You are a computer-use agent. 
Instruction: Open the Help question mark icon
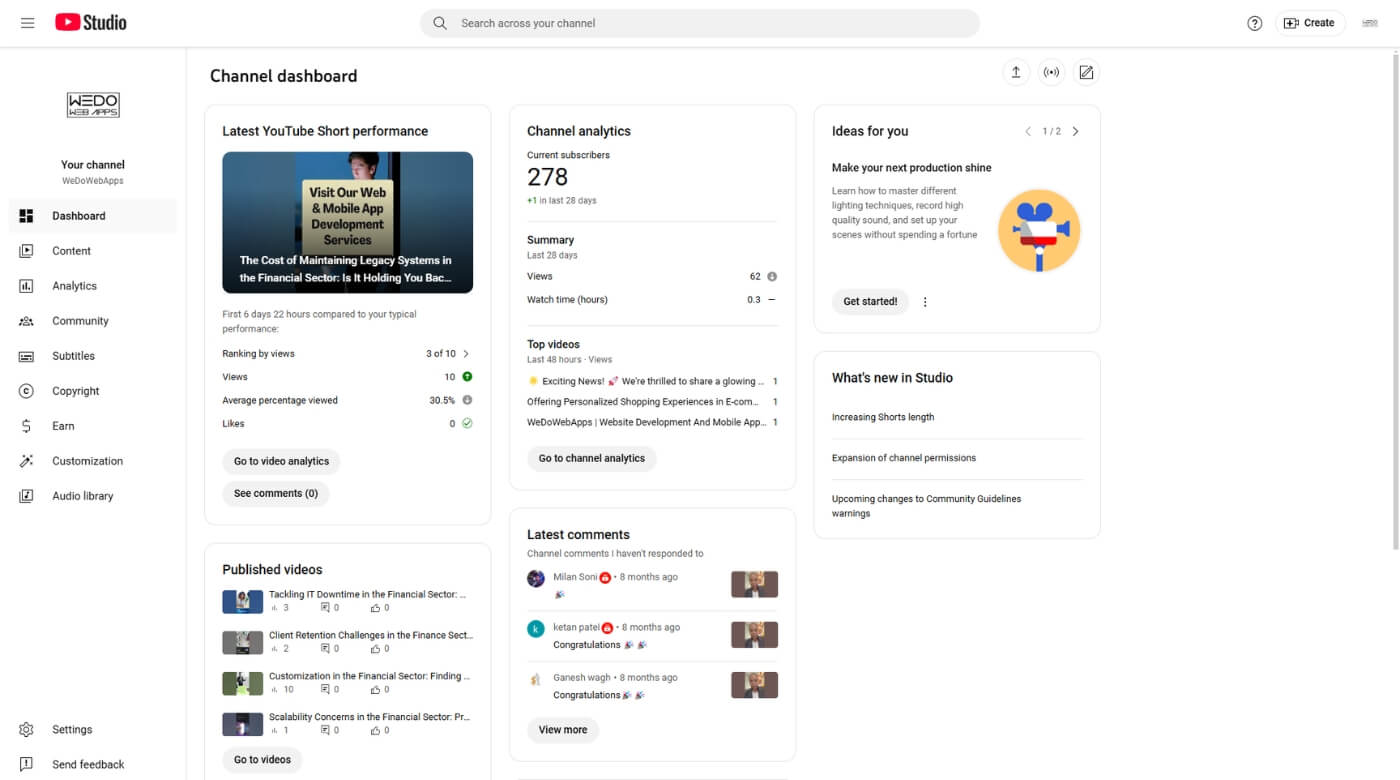coord(1255,23)
